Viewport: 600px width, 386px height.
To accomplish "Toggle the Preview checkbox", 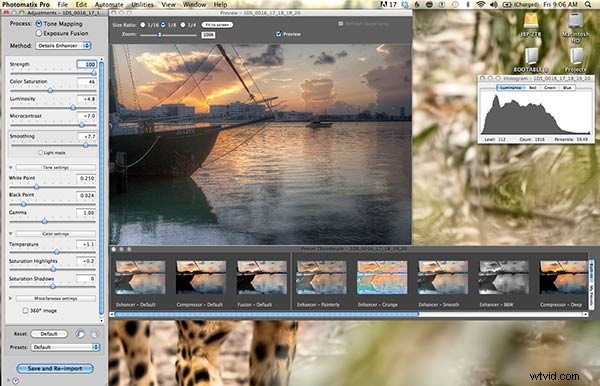I will click(x=279, y=34).
